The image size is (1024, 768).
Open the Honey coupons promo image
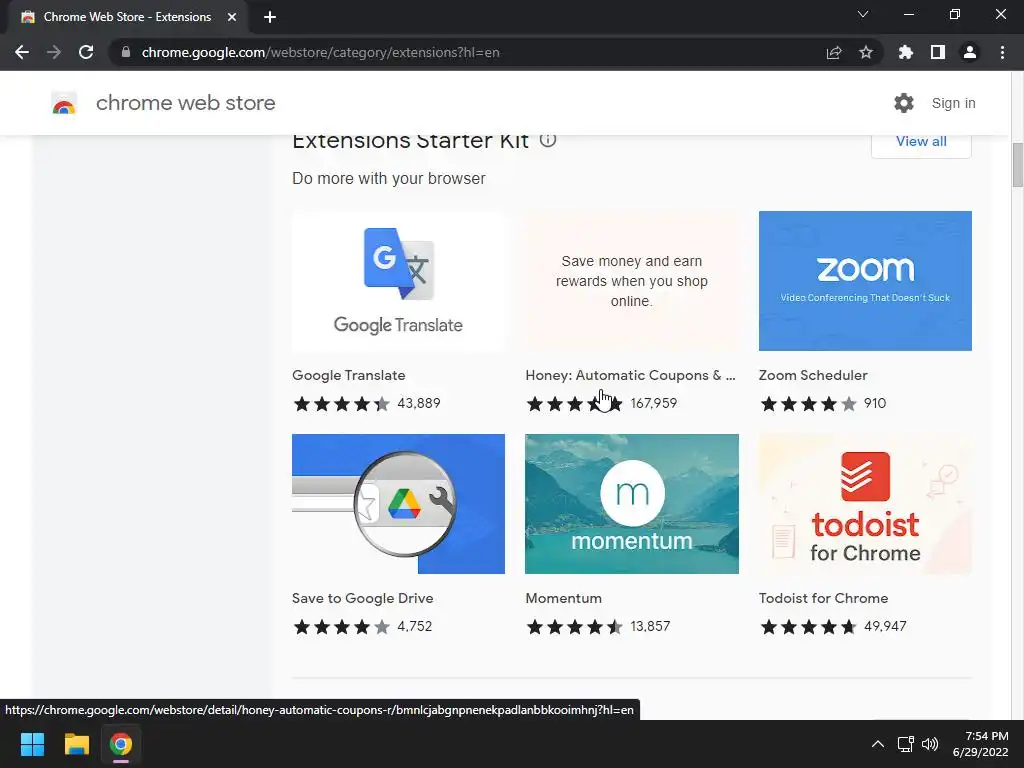(x=632, y=281)
